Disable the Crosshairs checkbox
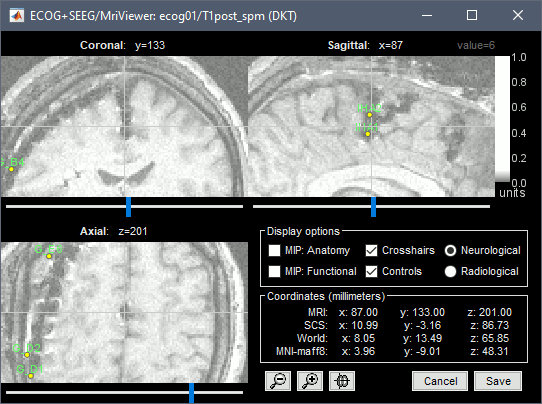Image resolution: width=542 pixels, height=404 pixels. (371, 250)
